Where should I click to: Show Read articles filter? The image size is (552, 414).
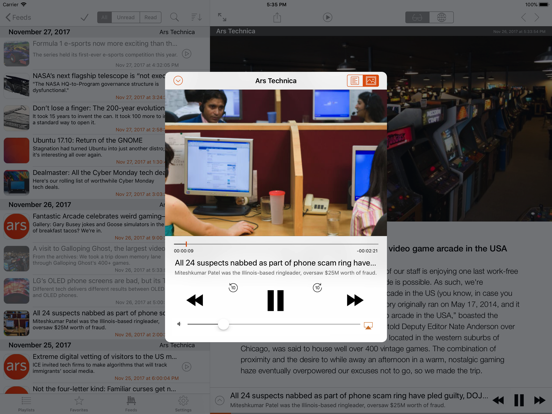[x=151, y=17]
